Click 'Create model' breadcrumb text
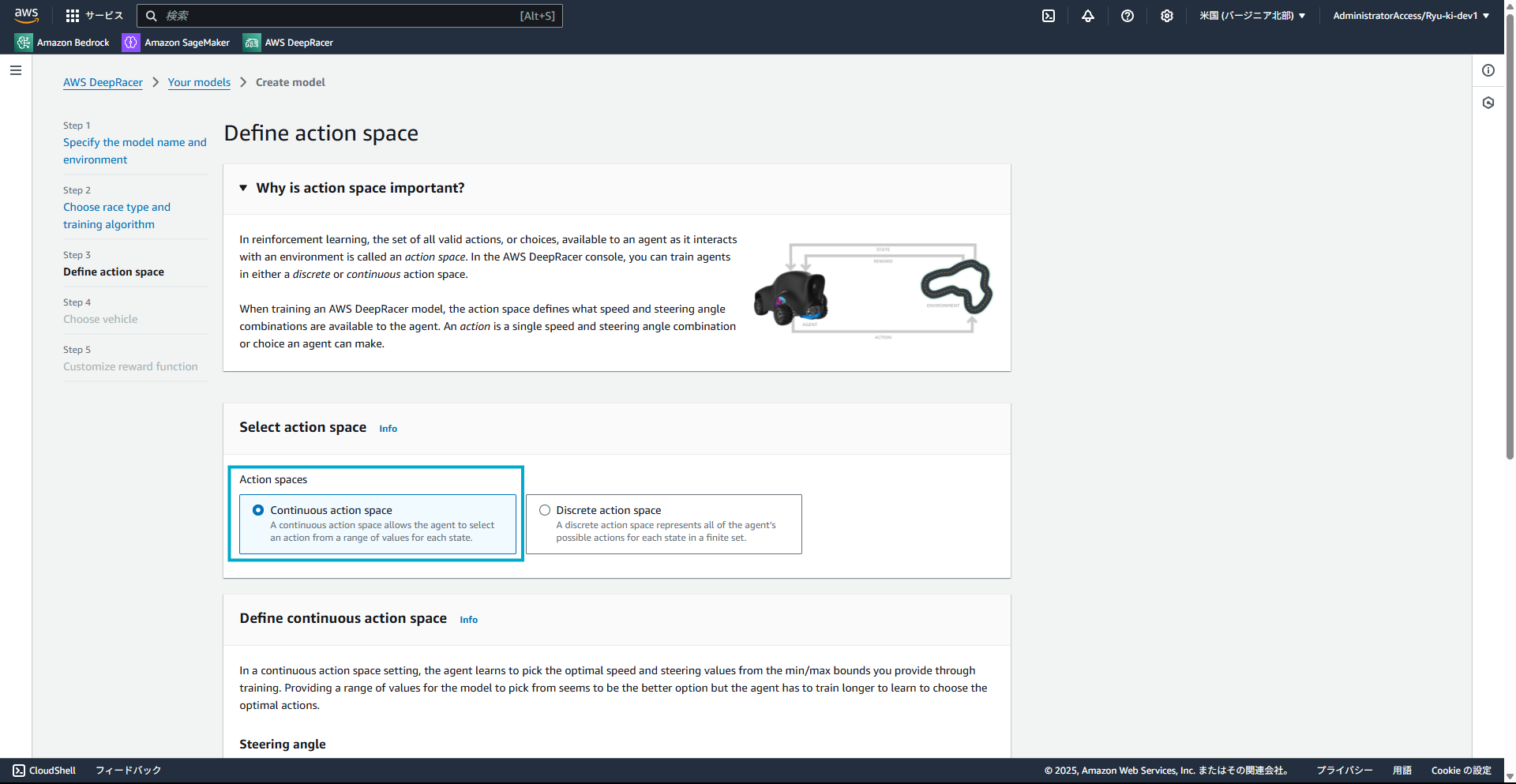 pyautogui.click(x=290, y=82)
